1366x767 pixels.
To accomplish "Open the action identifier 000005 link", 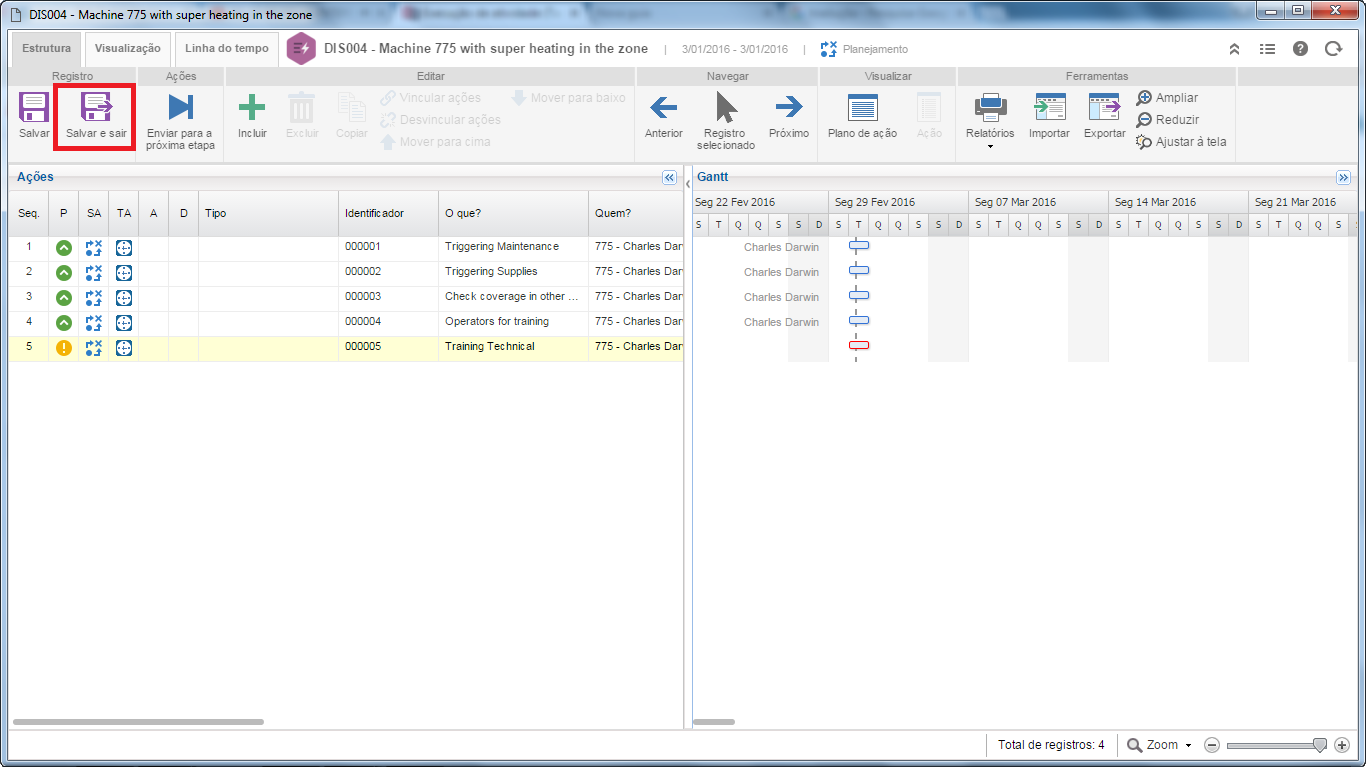I will (x=363, y=346).
